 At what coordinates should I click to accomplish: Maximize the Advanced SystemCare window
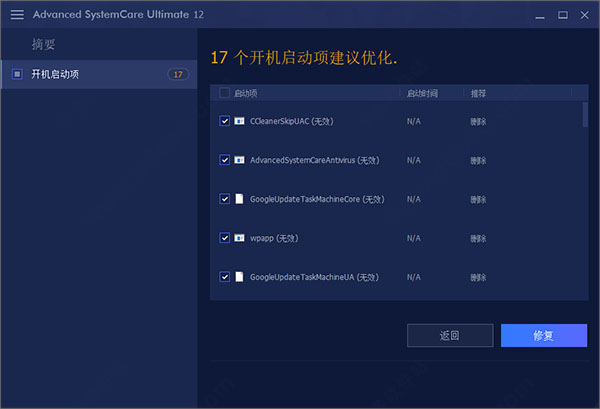click(x=562, y=15)
